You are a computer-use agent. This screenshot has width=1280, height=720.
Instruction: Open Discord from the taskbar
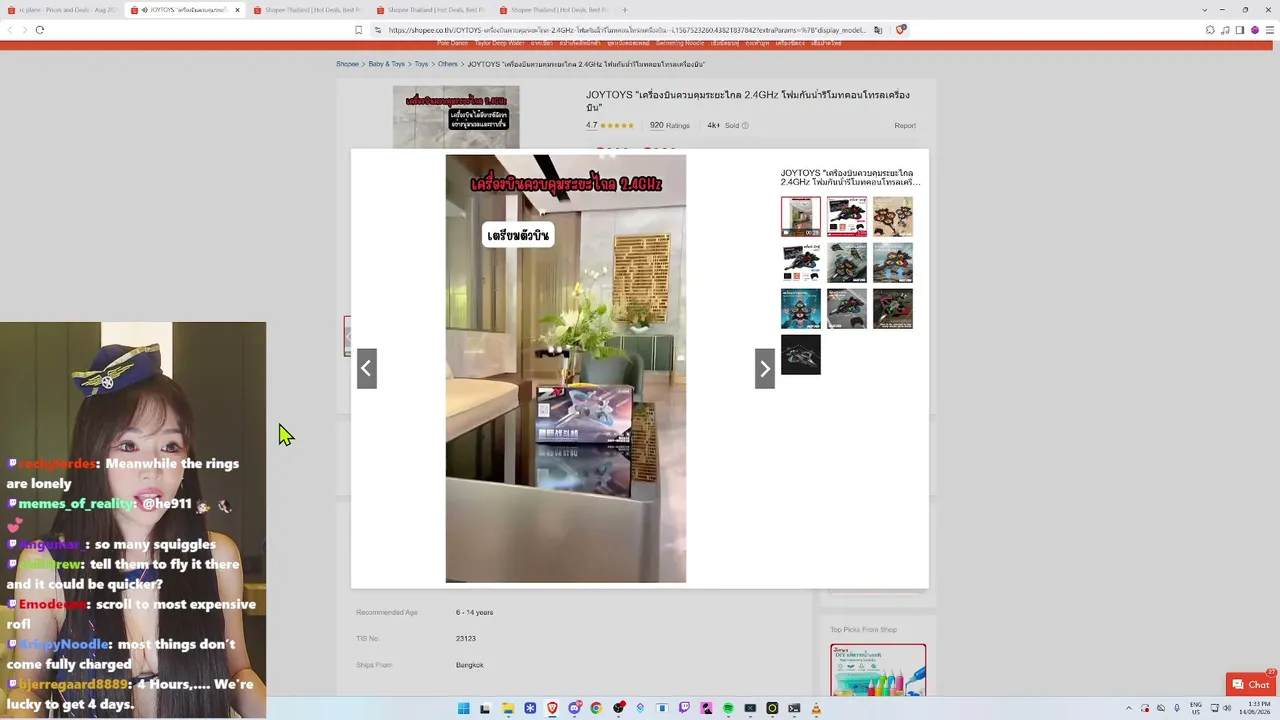574,709
